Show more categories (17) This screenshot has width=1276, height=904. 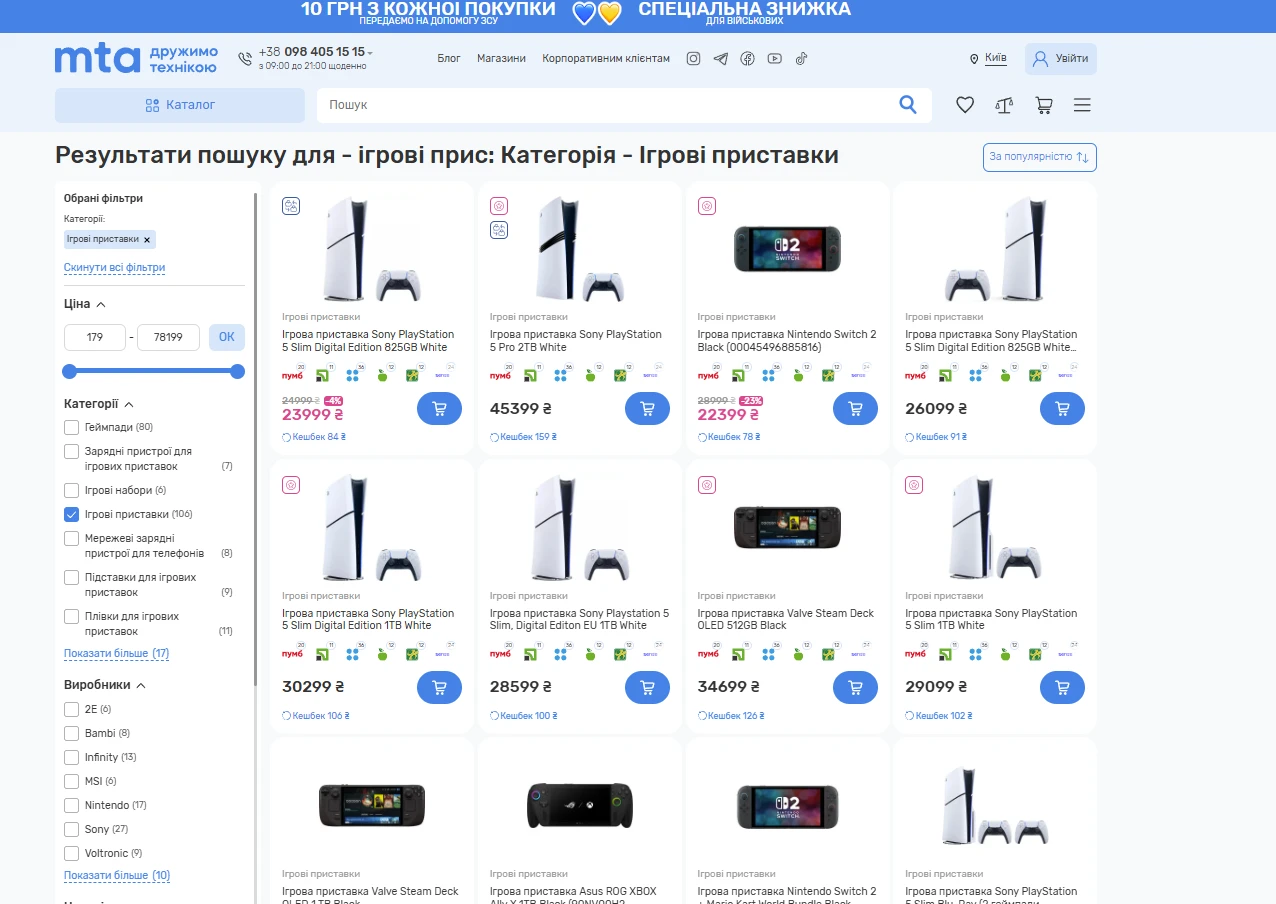116,653
